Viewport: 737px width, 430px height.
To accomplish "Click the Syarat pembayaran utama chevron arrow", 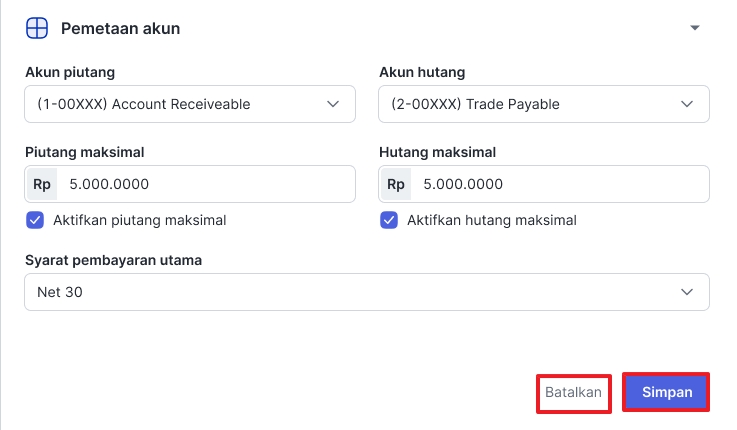I will [687, 292].
